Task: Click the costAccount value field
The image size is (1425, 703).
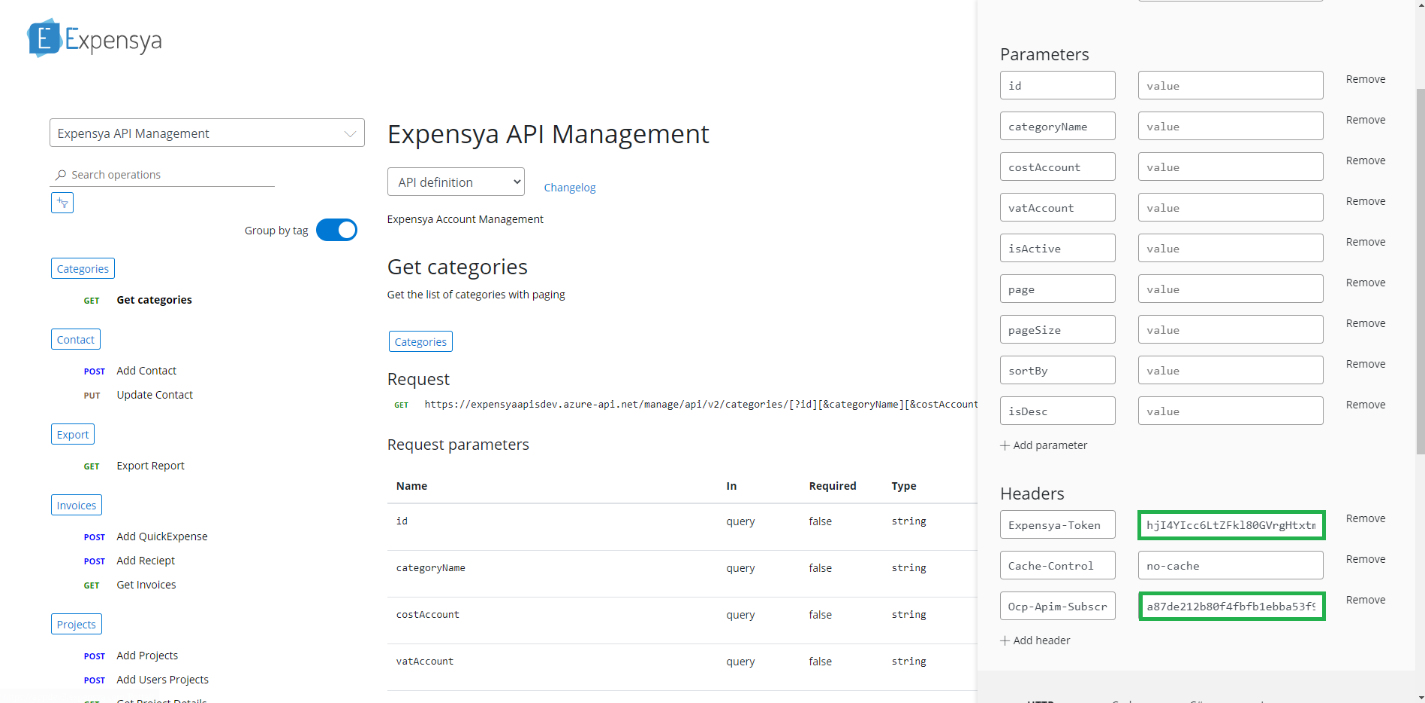Action: click(x=1231, y=167)
